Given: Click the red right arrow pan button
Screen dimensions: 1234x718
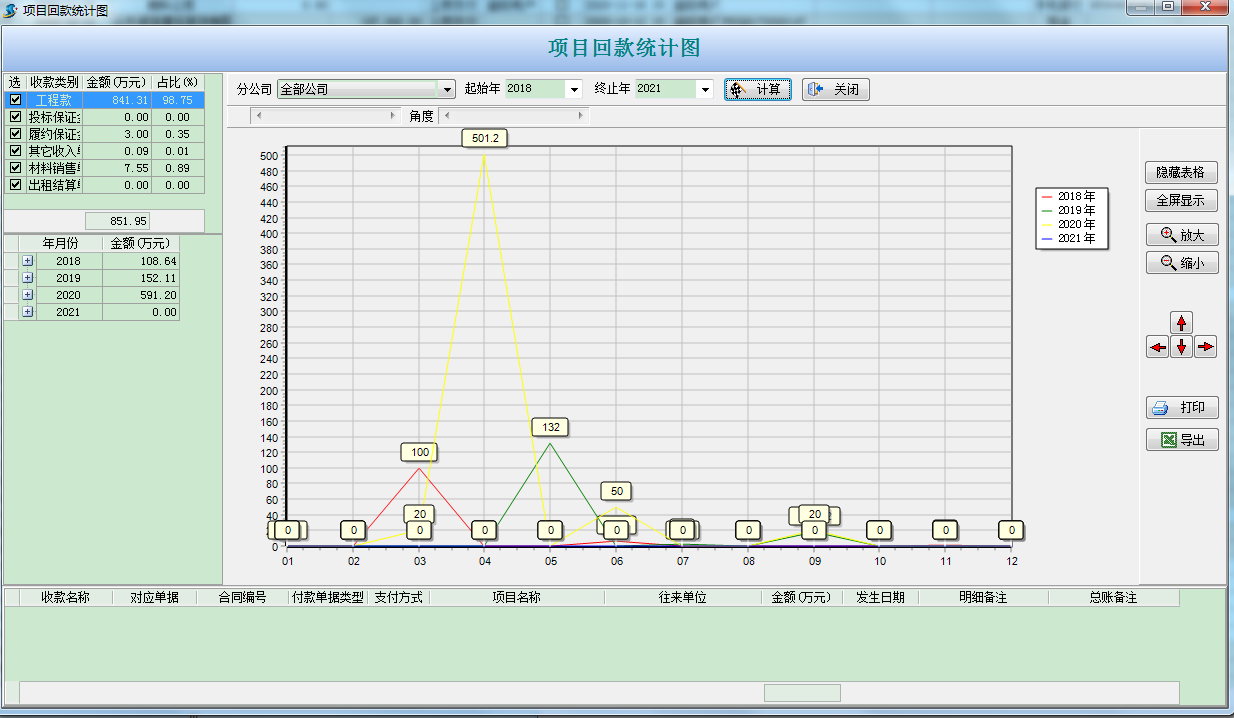Looking at the screenshot, I should (x=1206, y=347).
